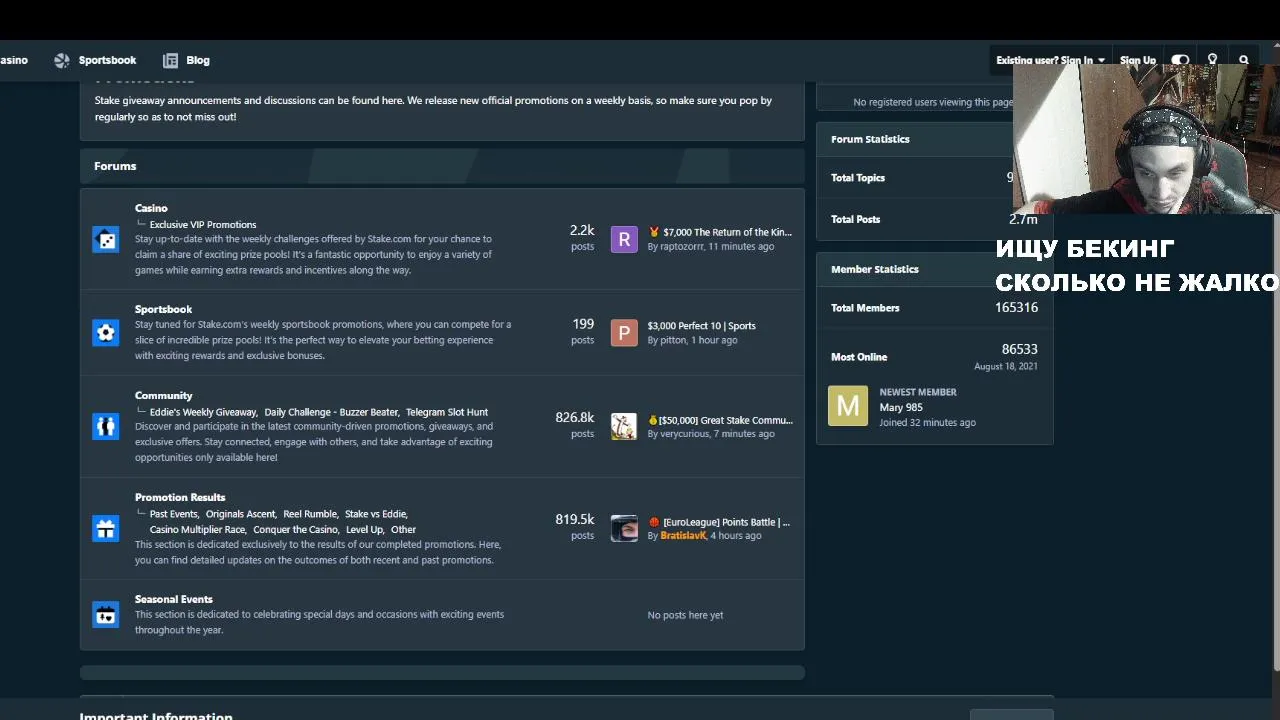The height and width of the screenshot is (720, 1280).
Task: Open Level Up subforum
Action: click(x=364, y=529)
